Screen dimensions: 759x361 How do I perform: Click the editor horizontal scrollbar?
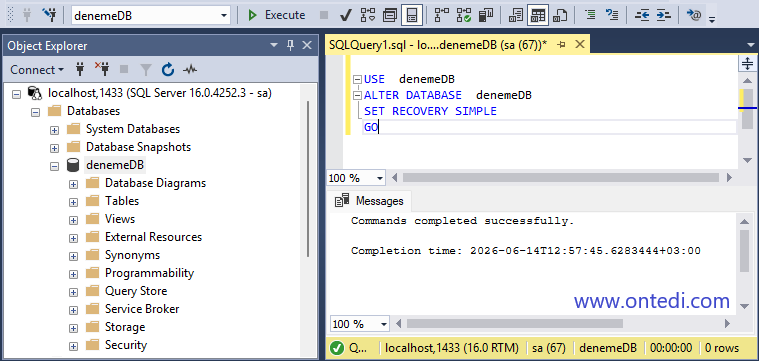(562, 178)
